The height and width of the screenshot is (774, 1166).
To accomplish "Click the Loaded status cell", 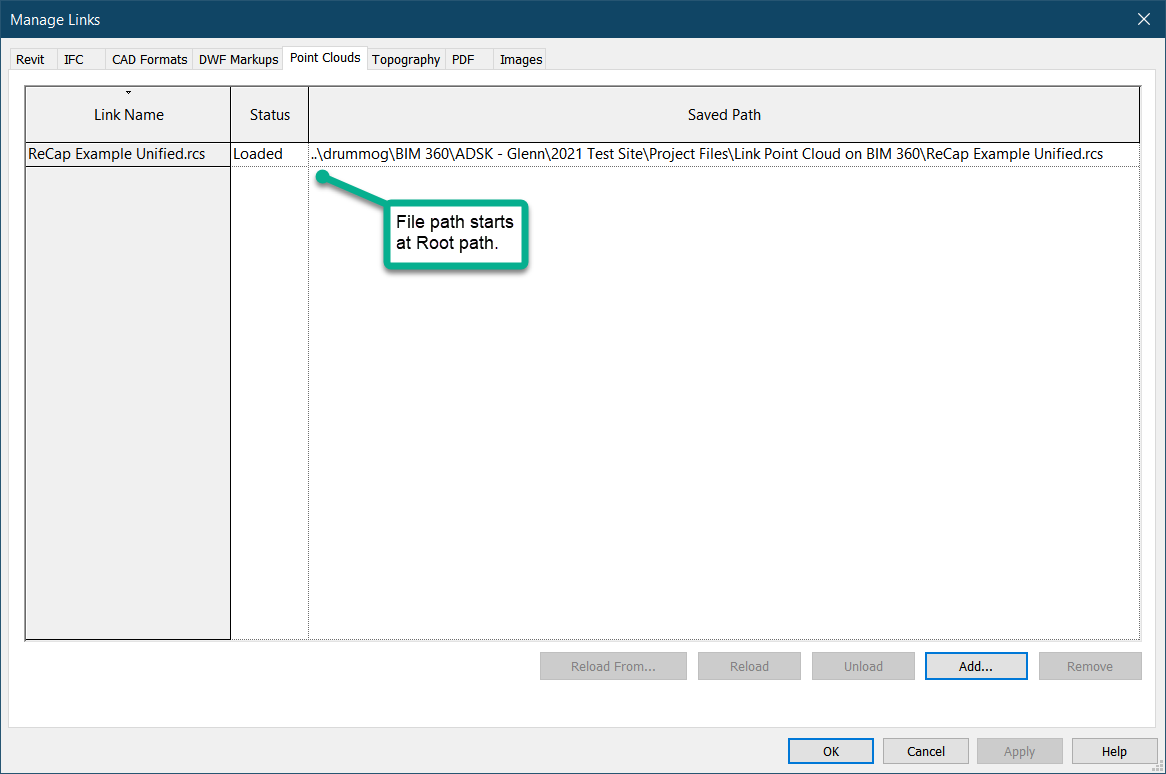I will (x=258, y=154).
